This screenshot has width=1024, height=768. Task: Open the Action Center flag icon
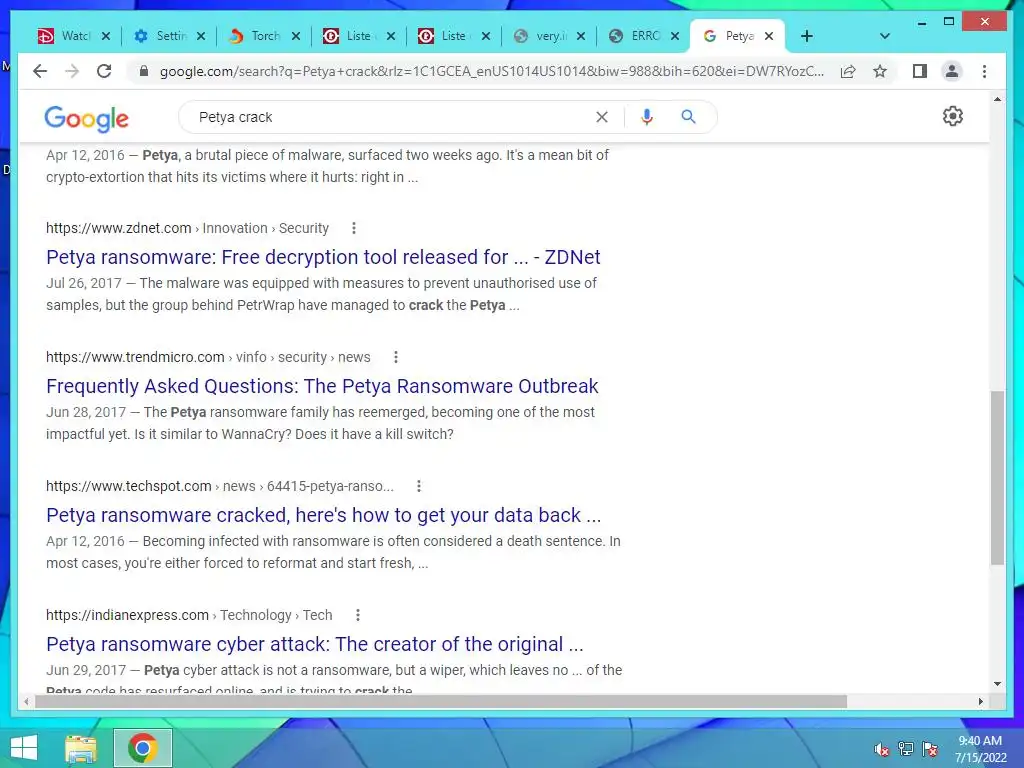pyautogui.click(x=930, y=748)
